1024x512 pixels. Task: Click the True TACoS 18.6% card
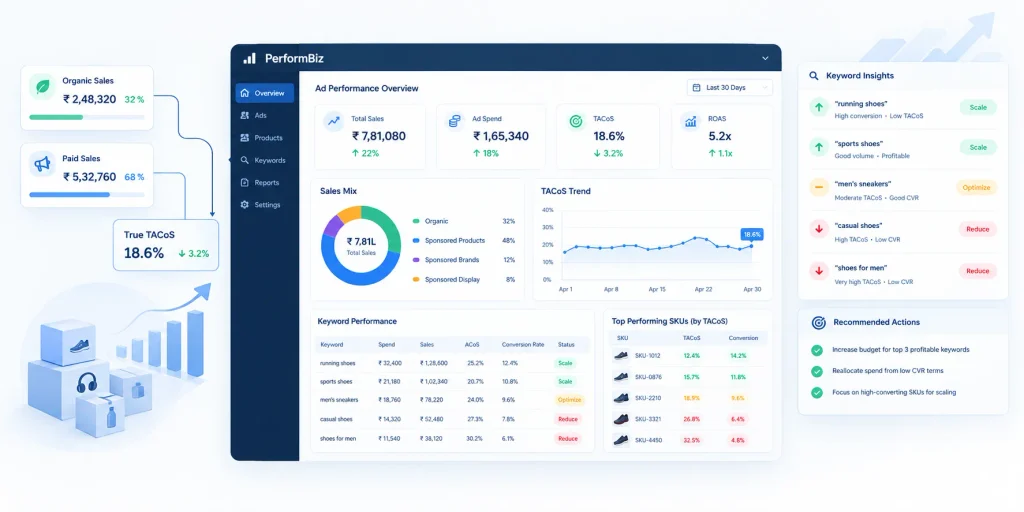[166, 245]
